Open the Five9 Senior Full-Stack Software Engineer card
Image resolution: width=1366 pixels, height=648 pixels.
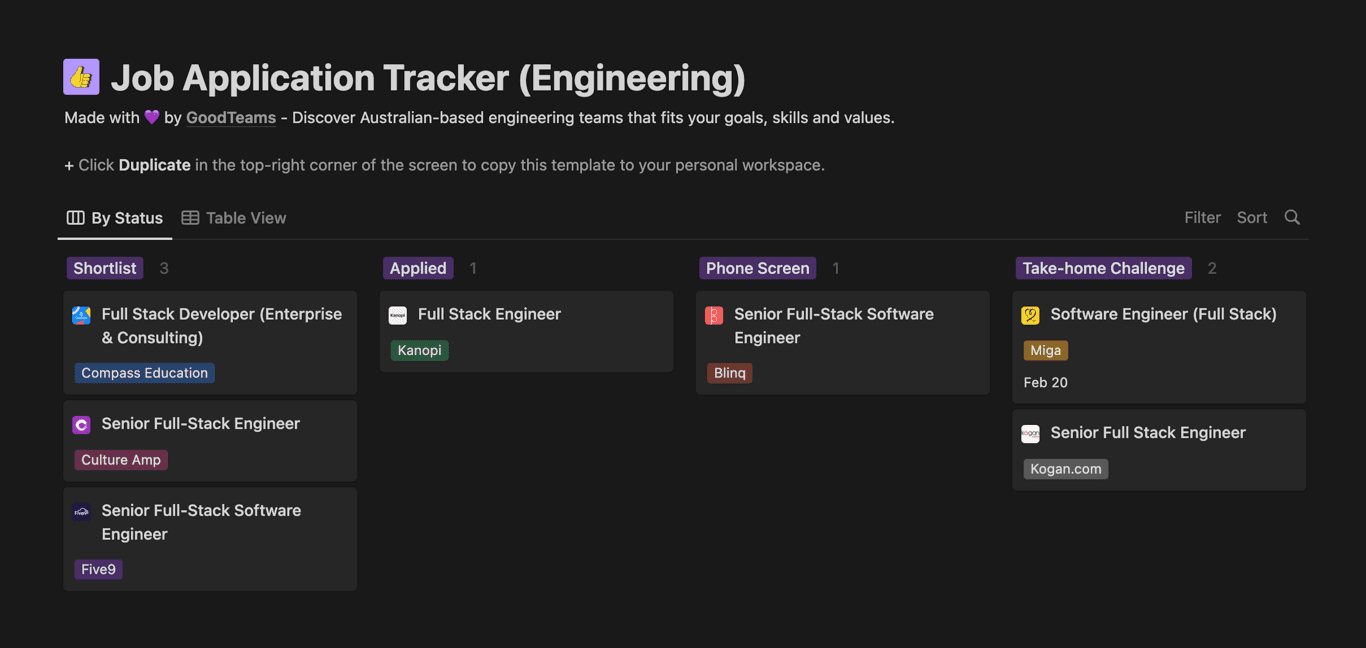click(210, 538)
